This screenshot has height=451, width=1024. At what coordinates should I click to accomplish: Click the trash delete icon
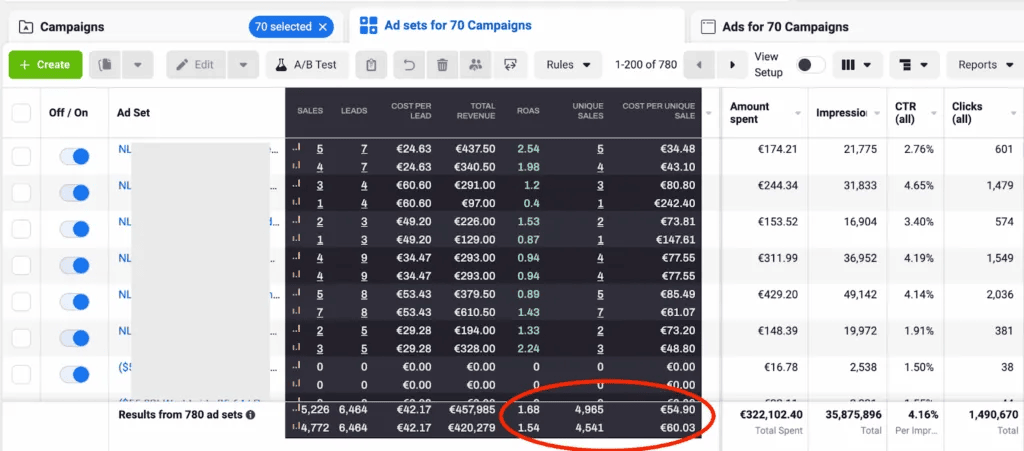442,65
